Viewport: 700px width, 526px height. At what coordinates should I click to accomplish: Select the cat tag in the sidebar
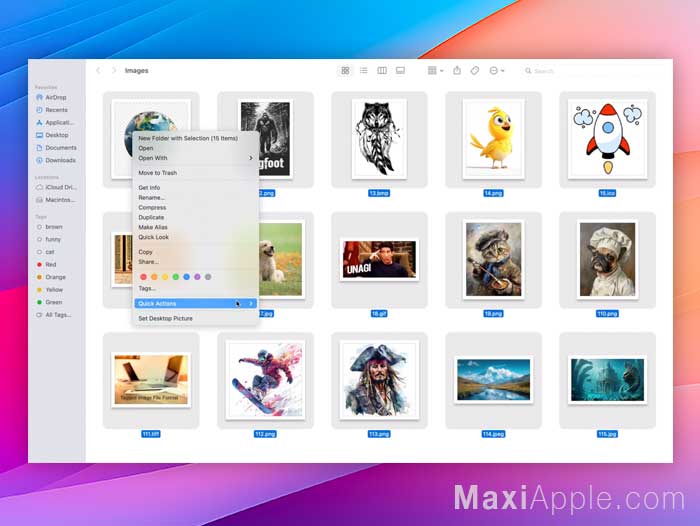click(46, 252)
